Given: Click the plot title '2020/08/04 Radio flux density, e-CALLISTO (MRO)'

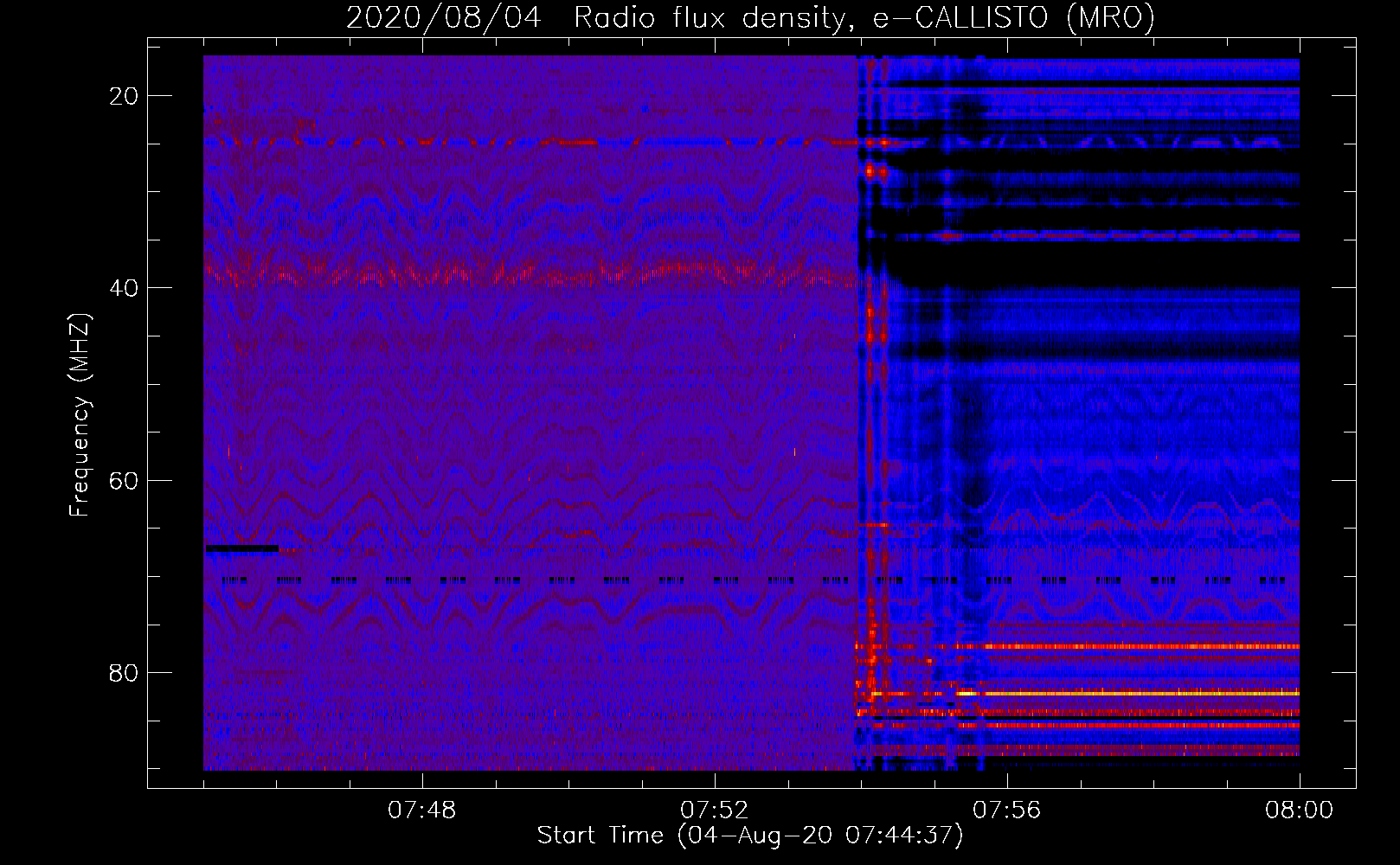Looking at the screenshot, I should [750, 17].
